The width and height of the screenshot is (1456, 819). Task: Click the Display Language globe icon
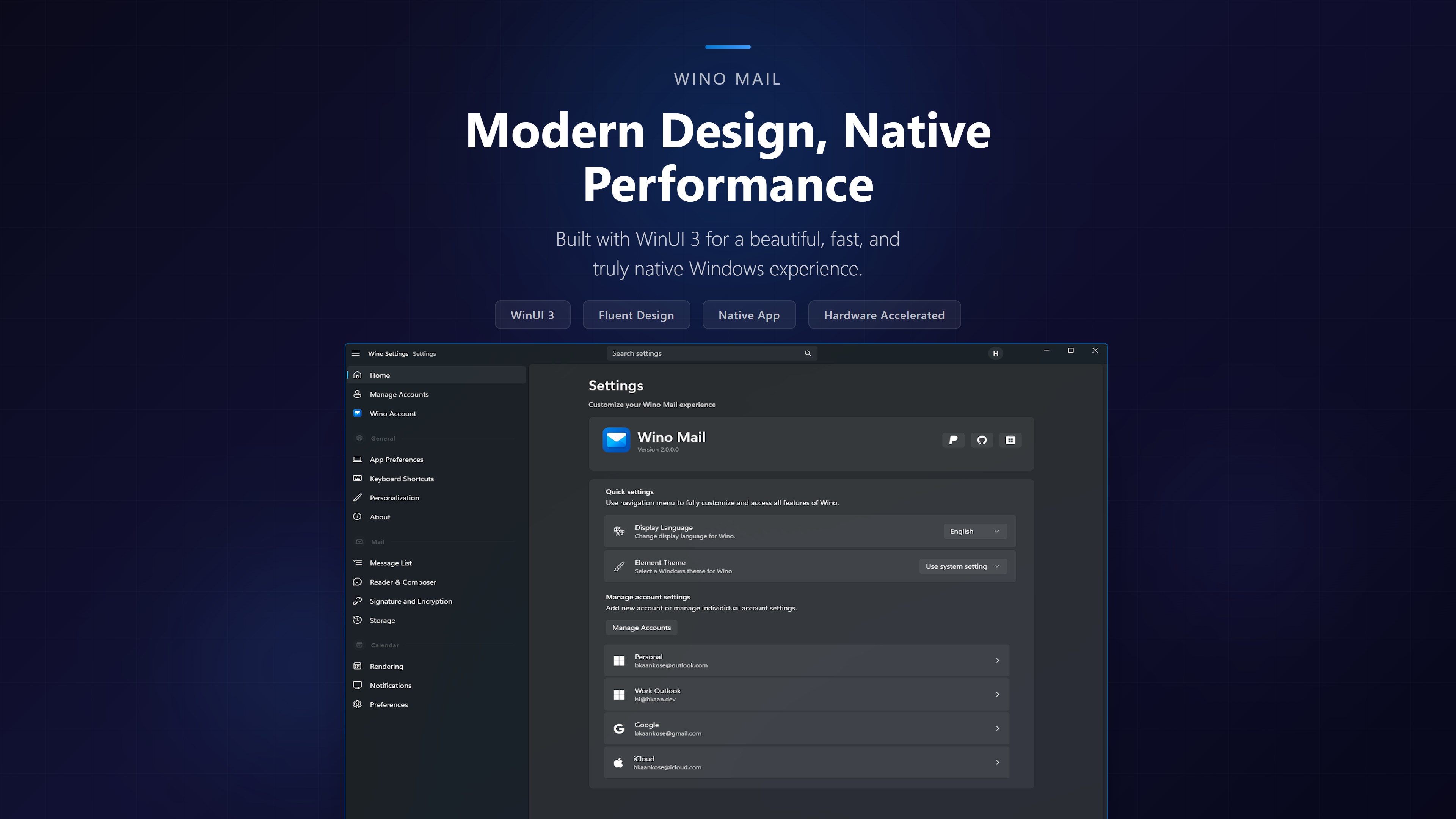pos(619,531)
